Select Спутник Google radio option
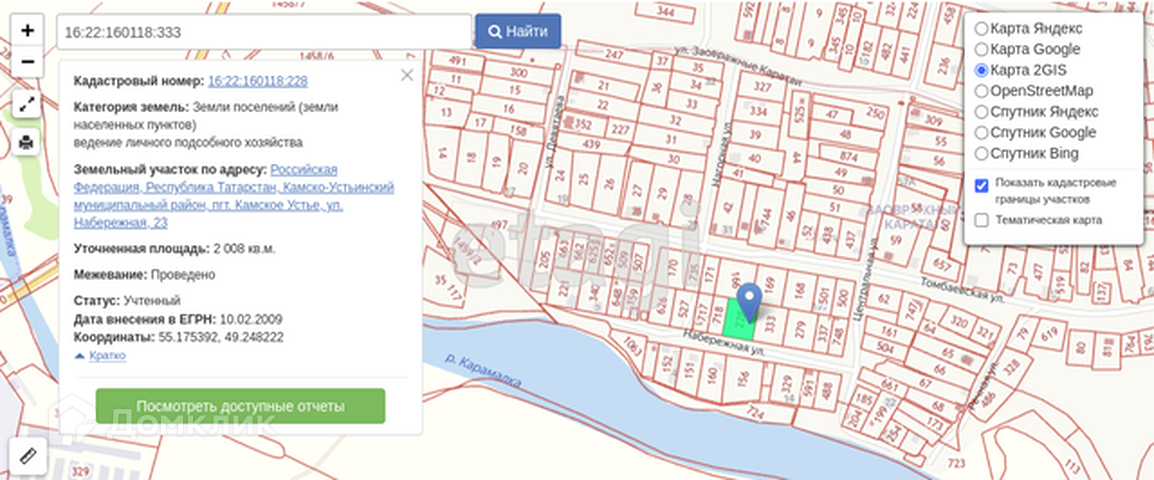This screenshot has width=1154, height=480. (981, 133)
